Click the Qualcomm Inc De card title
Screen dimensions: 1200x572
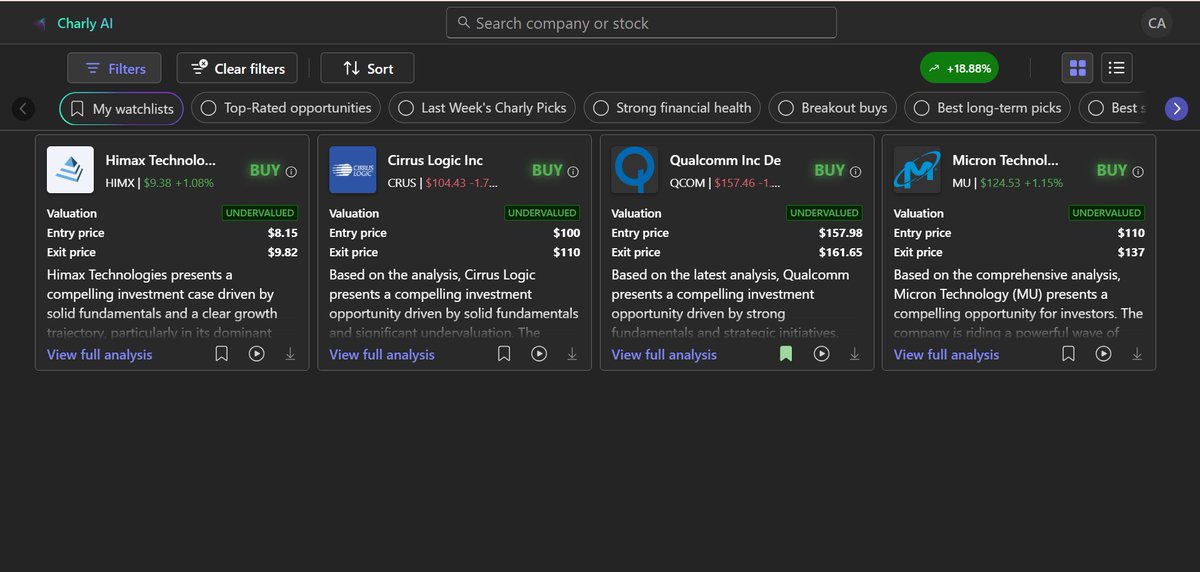point(726,160)
